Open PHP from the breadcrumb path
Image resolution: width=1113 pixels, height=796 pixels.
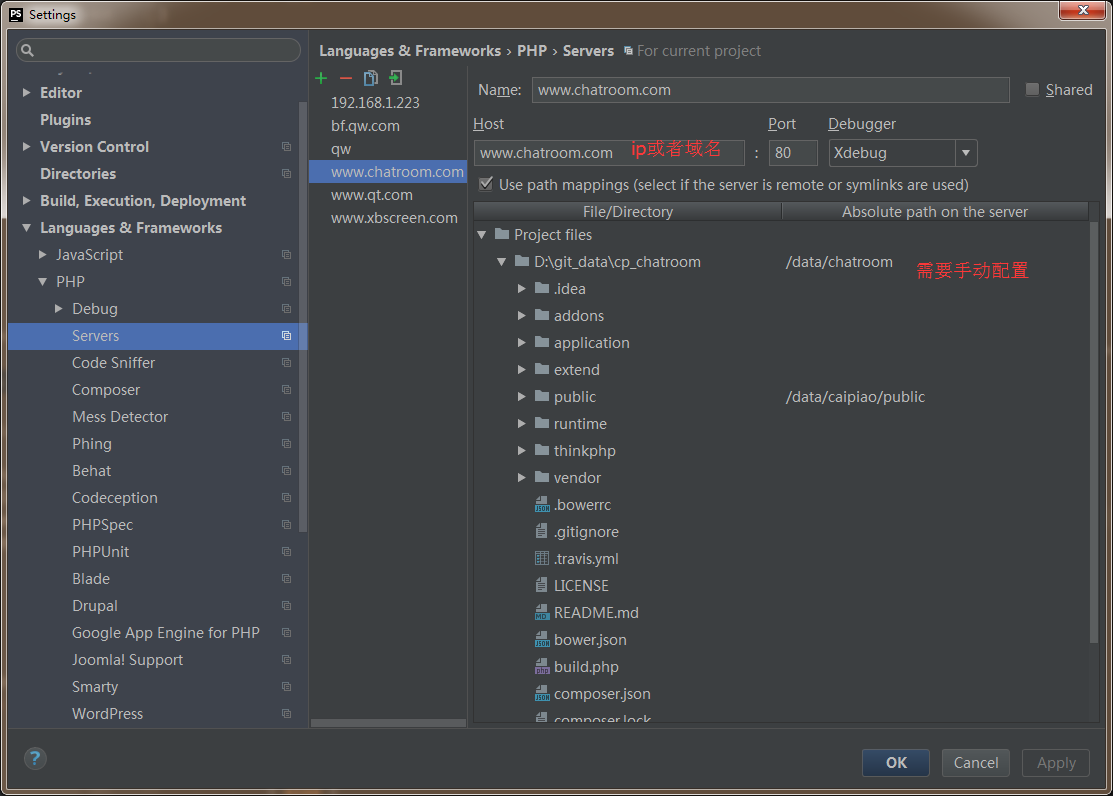point(532,50)
